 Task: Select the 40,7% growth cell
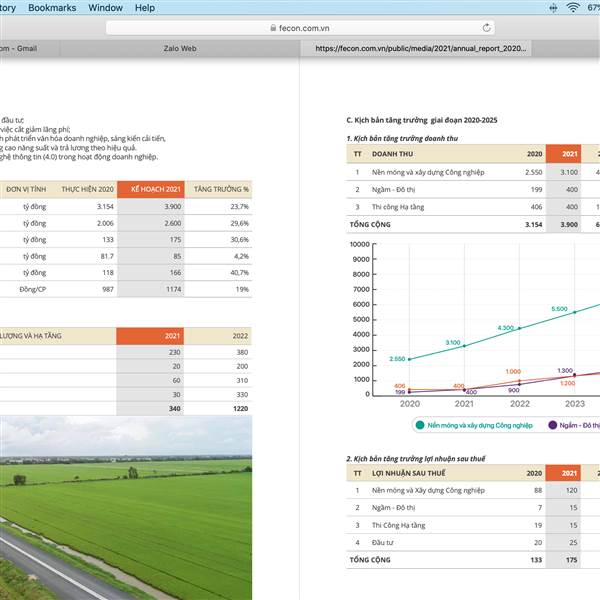point(240,273)
